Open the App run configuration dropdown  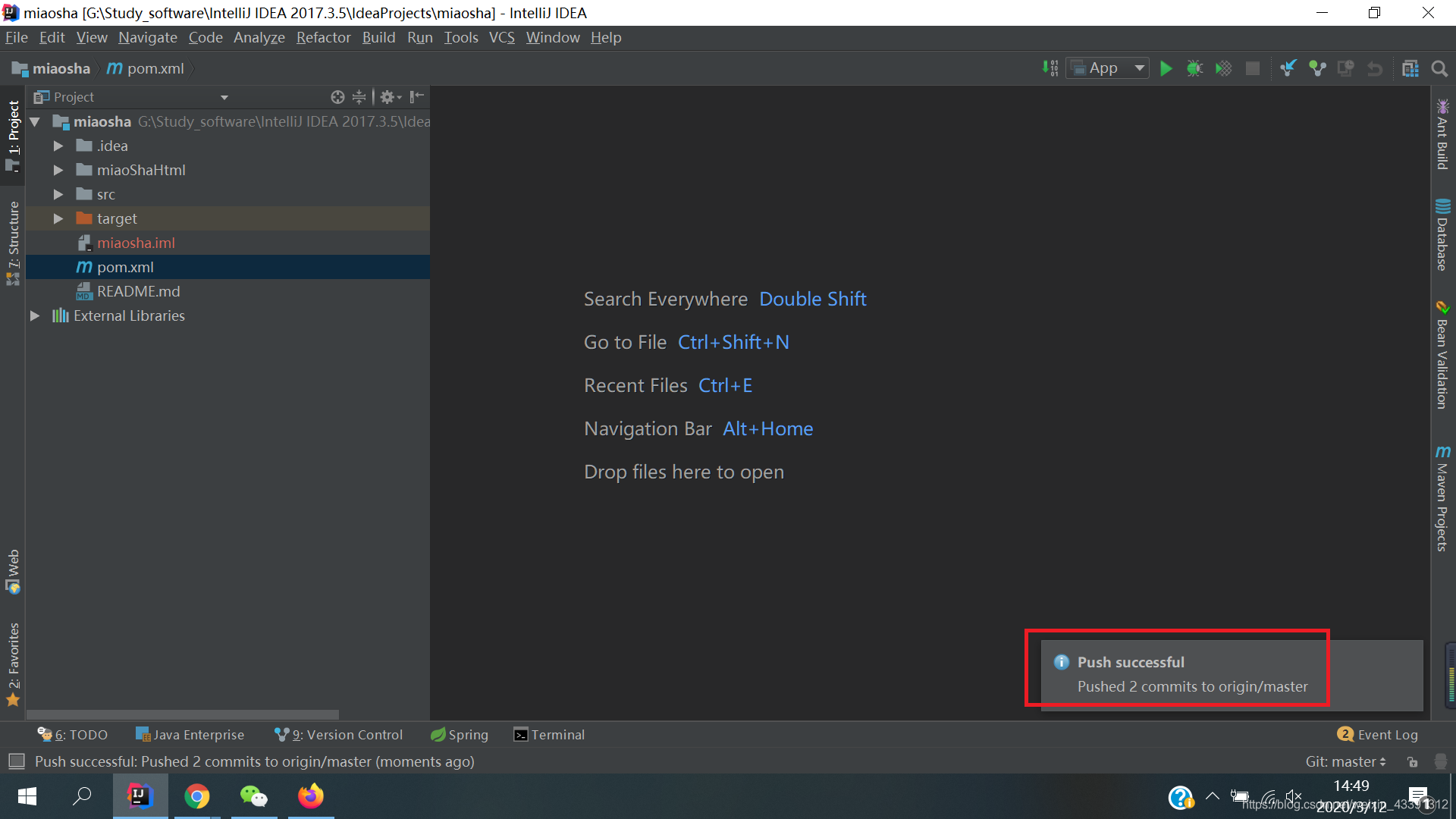pos(1107,68)
